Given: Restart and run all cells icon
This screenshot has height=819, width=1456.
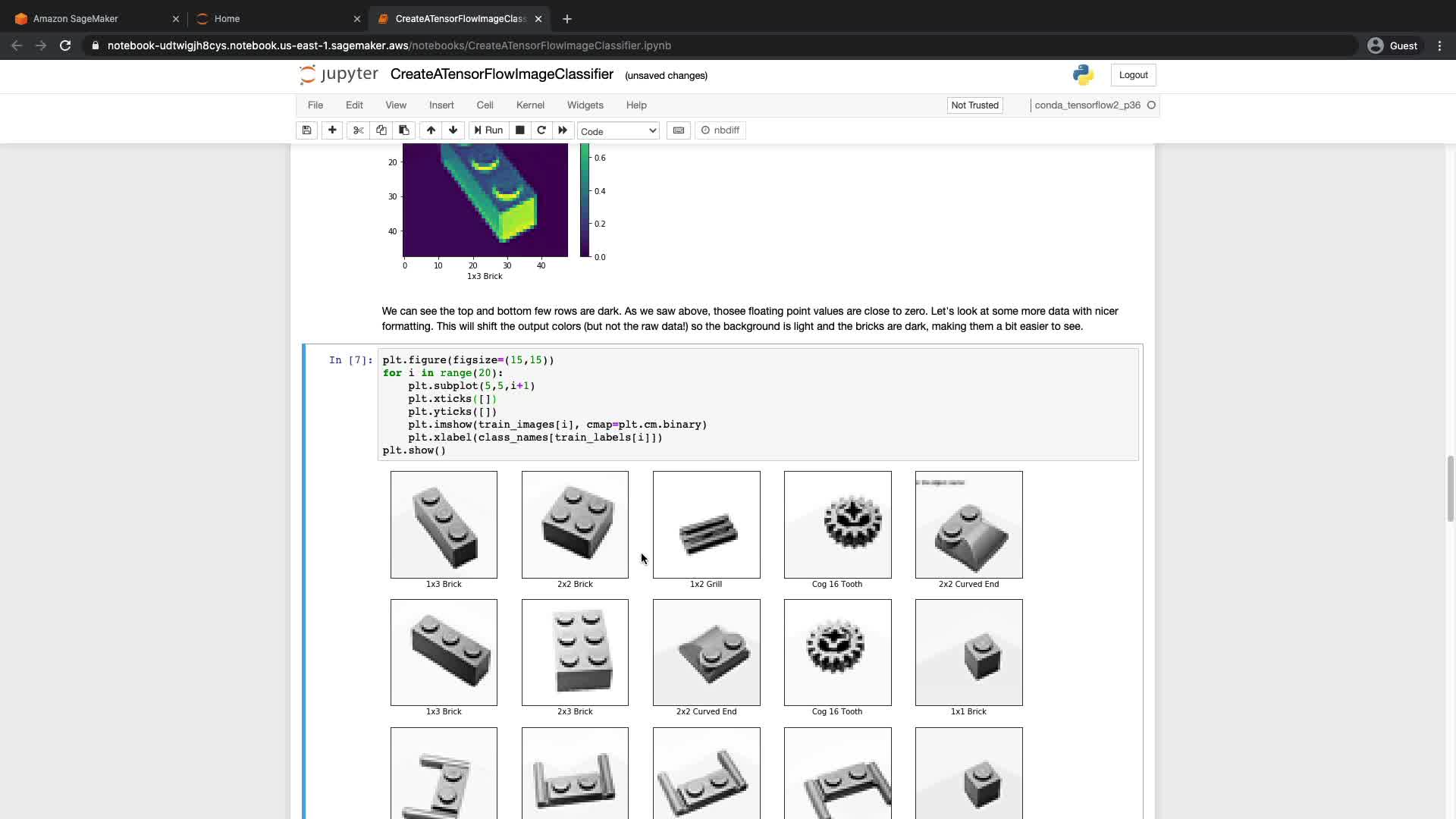Looking at the screenshot, I should [563, 130].
